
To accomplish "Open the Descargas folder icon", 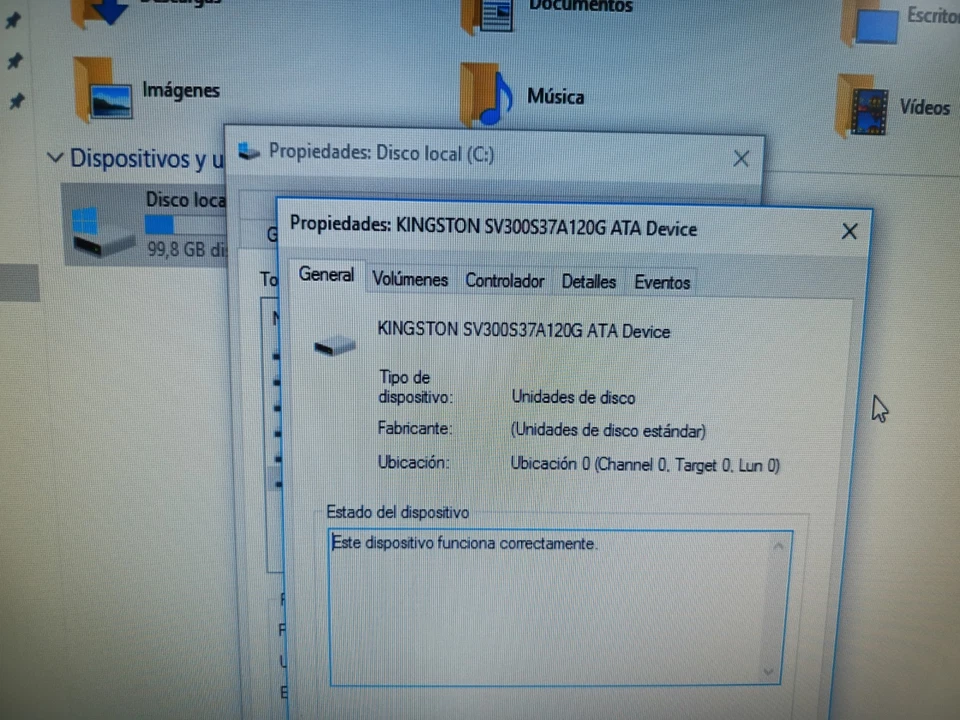I will point(103,10).
